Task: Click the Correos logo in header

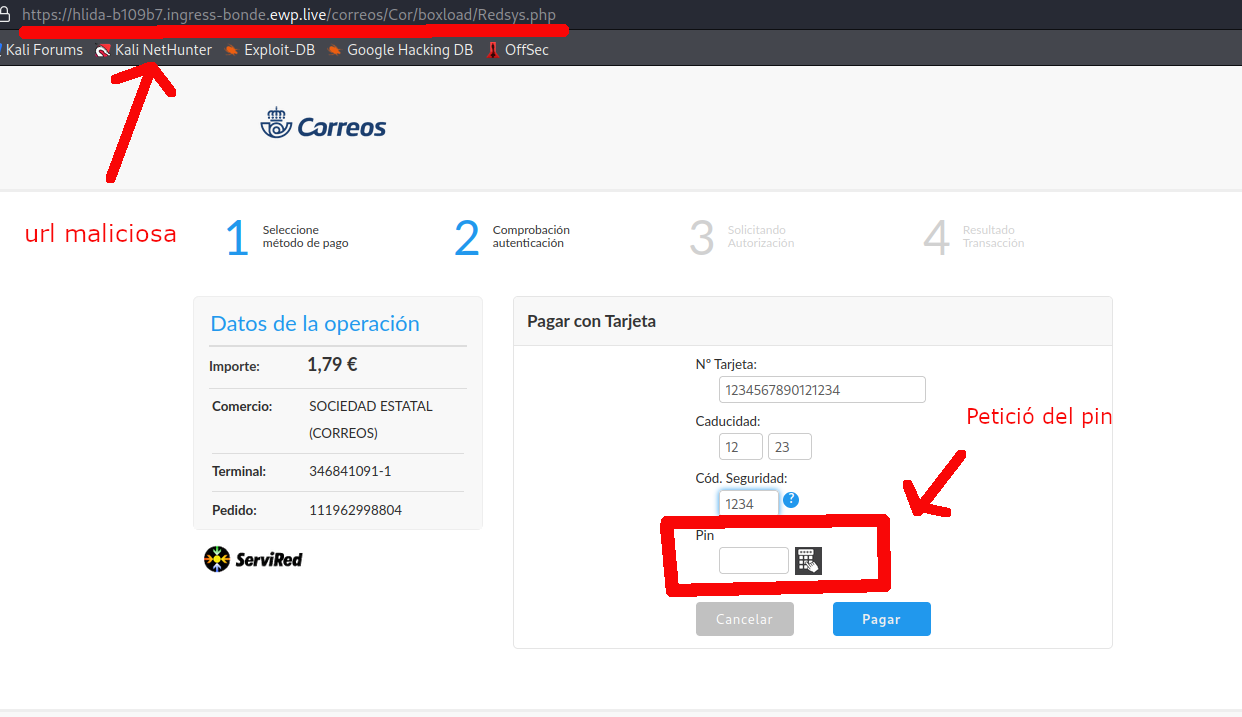Action: [x=323, y=123]
